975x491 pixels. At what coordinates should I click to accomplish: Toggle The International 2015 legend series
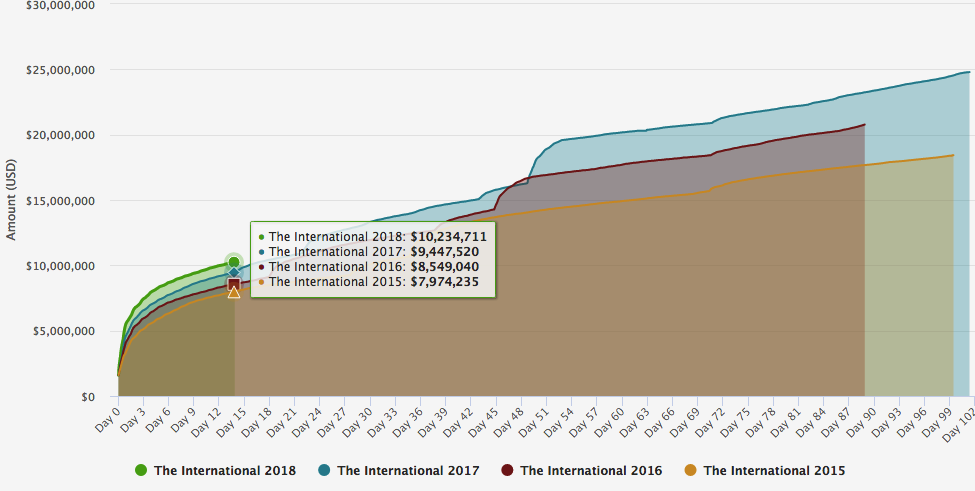(x=765, y=470)
